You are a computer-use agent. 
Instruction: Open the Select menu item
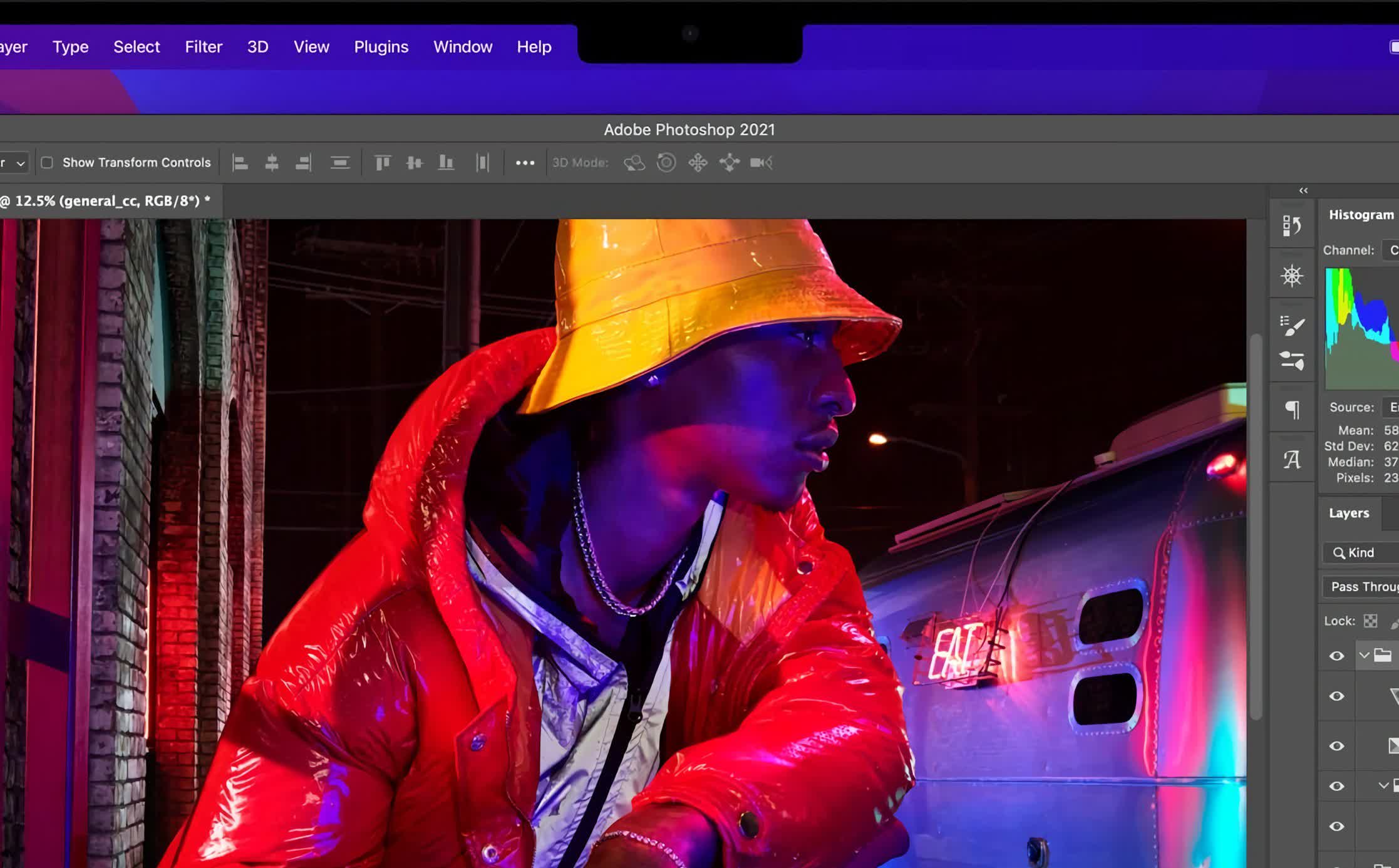(136, 46)
